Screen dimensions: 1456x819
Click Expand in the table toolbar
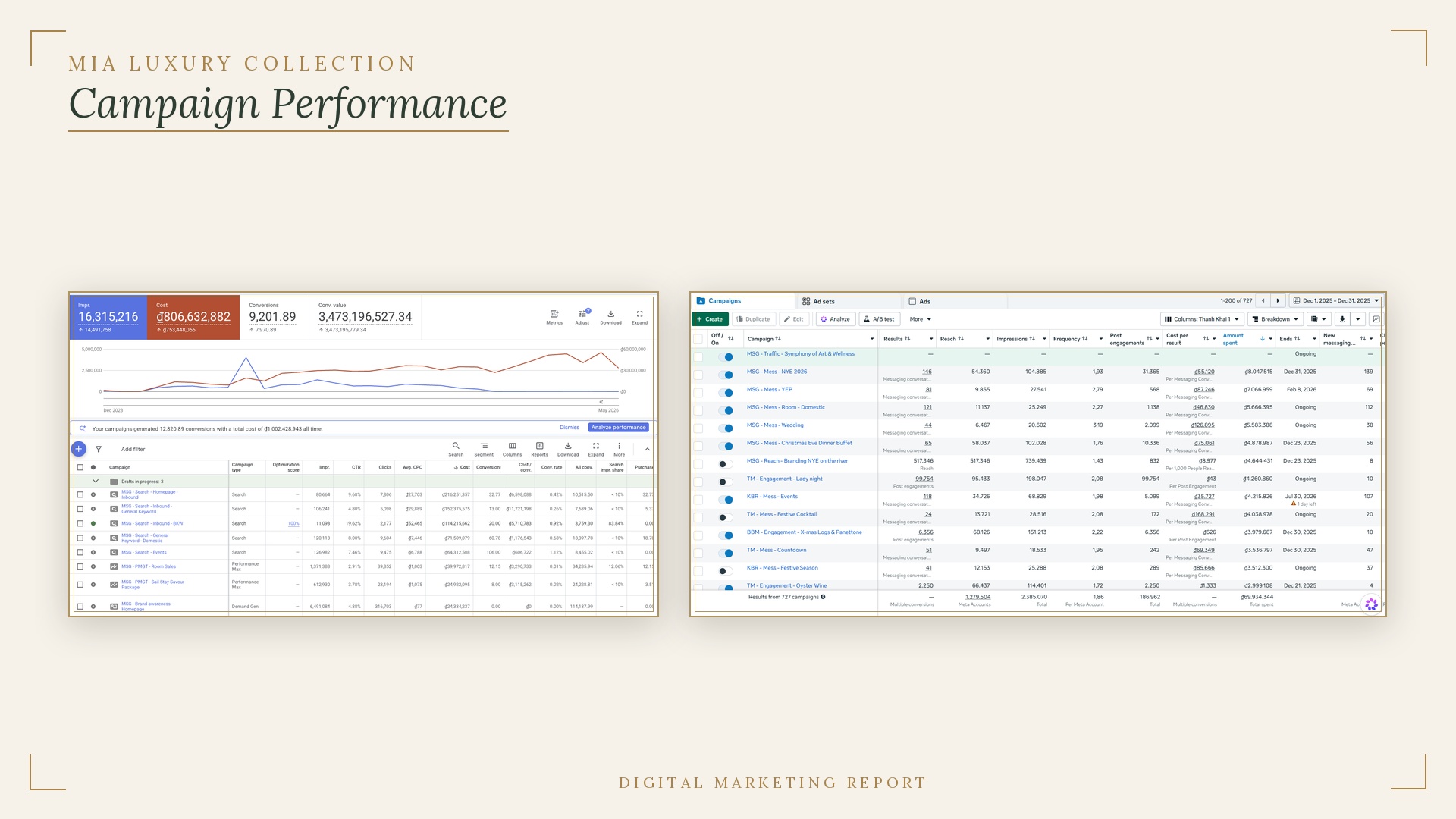click(x=596, y=449)
